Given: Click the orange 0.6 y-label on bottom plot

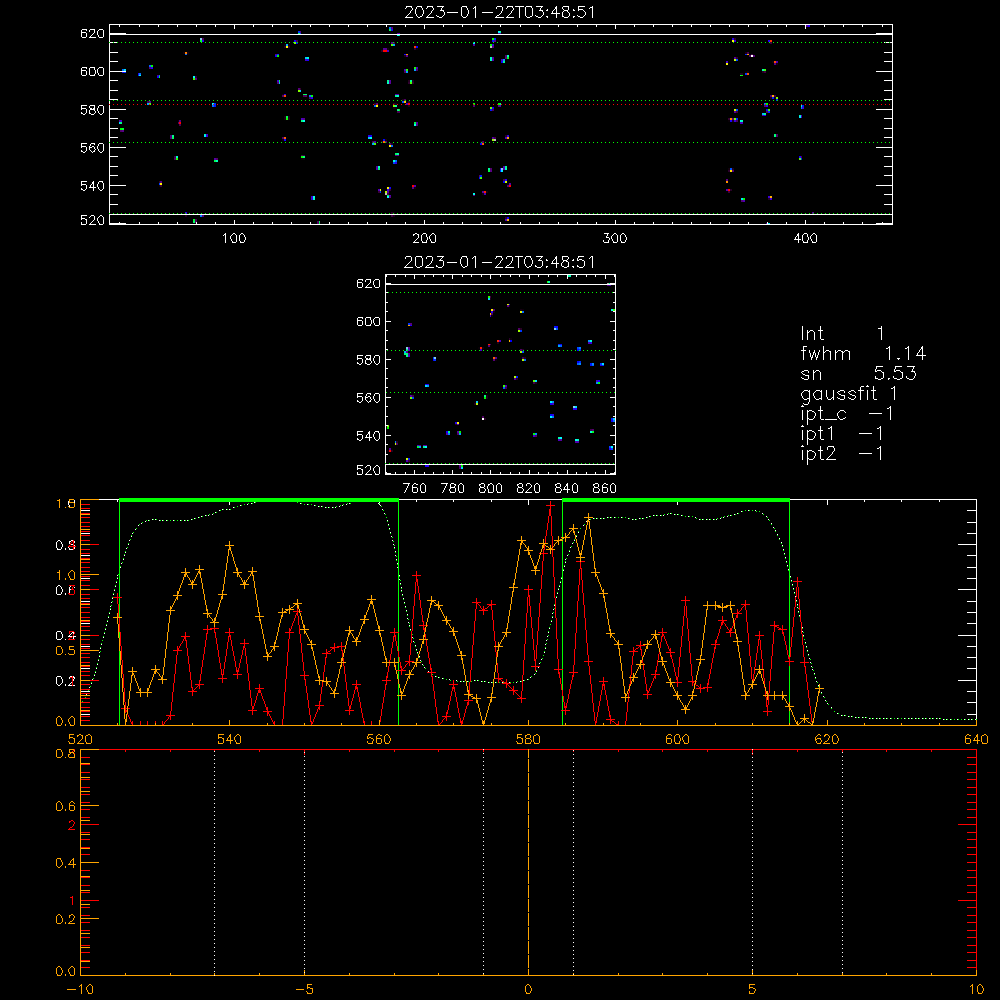Looking at the screenshot, I should click(66, 806).
